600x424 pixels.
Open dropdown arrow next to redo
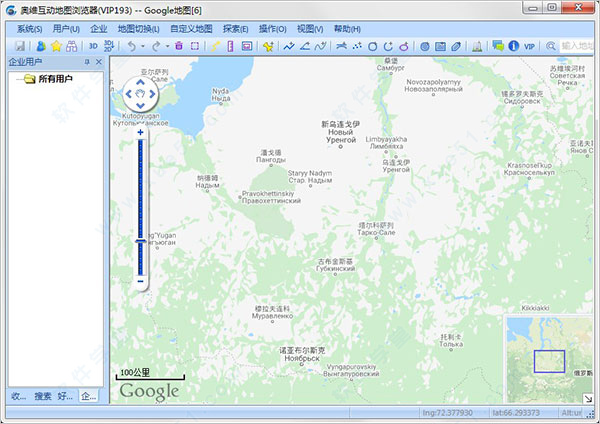coord(167,46)
